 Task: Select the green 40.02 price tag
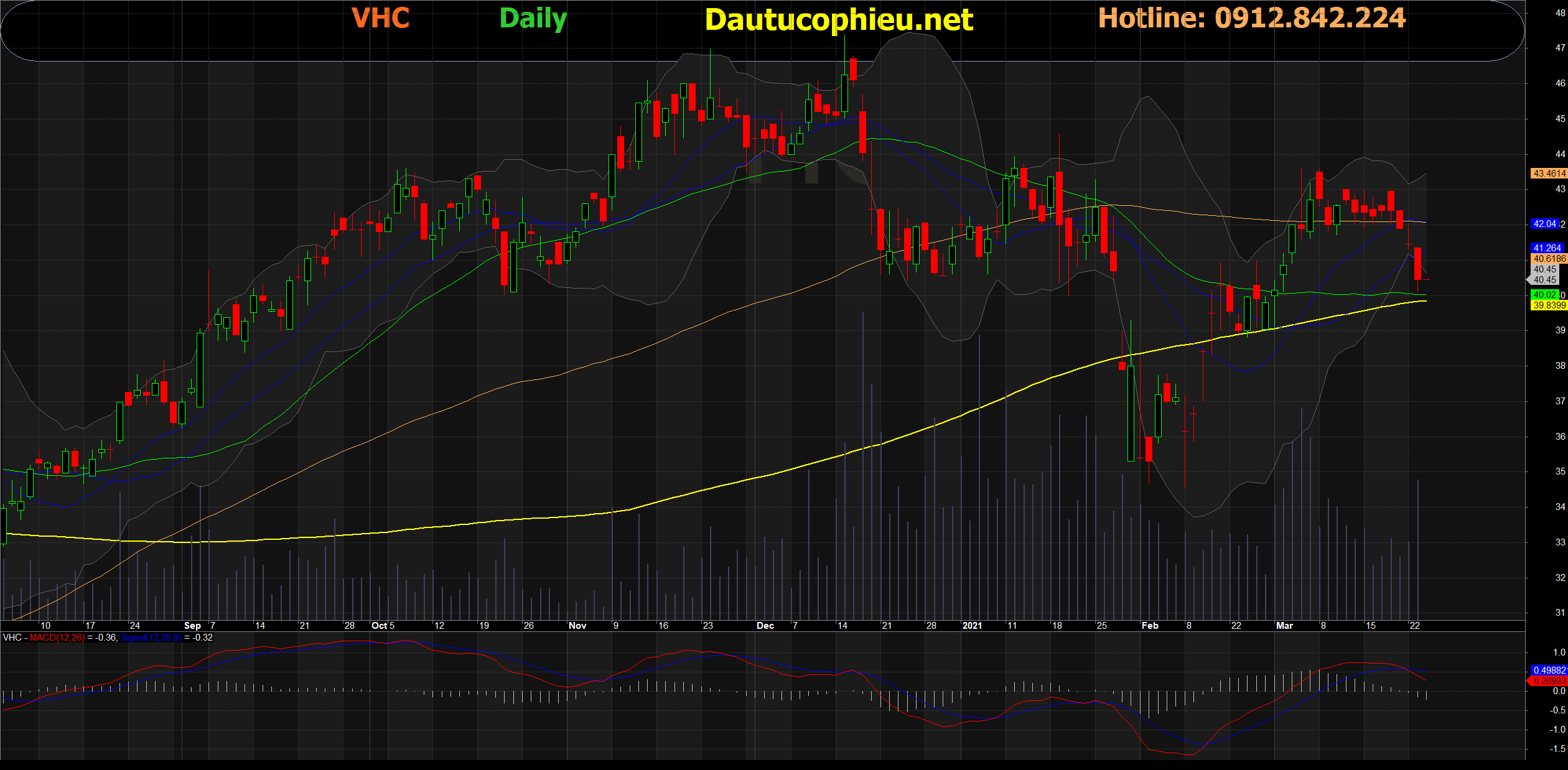click(1544, 295)
